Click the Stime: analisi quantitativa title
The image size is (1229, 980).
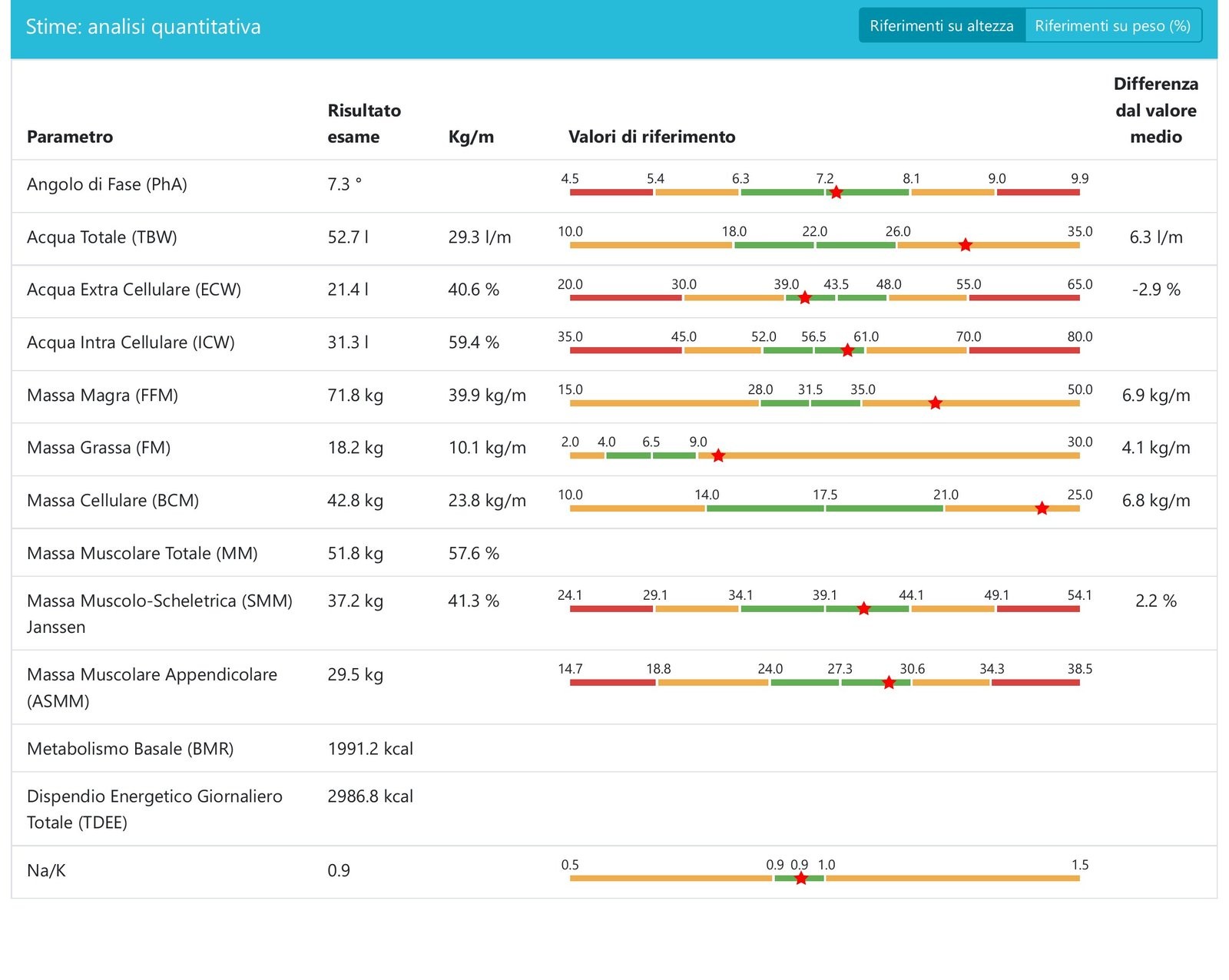click(x=144, y=27)
